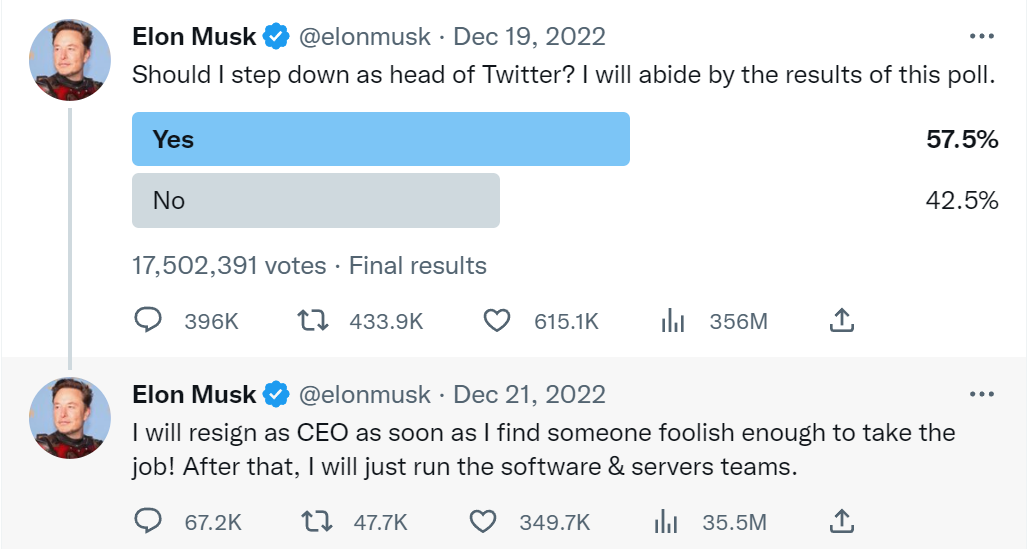
Task: Like the resign as CEO tweet
Action: 483,521
